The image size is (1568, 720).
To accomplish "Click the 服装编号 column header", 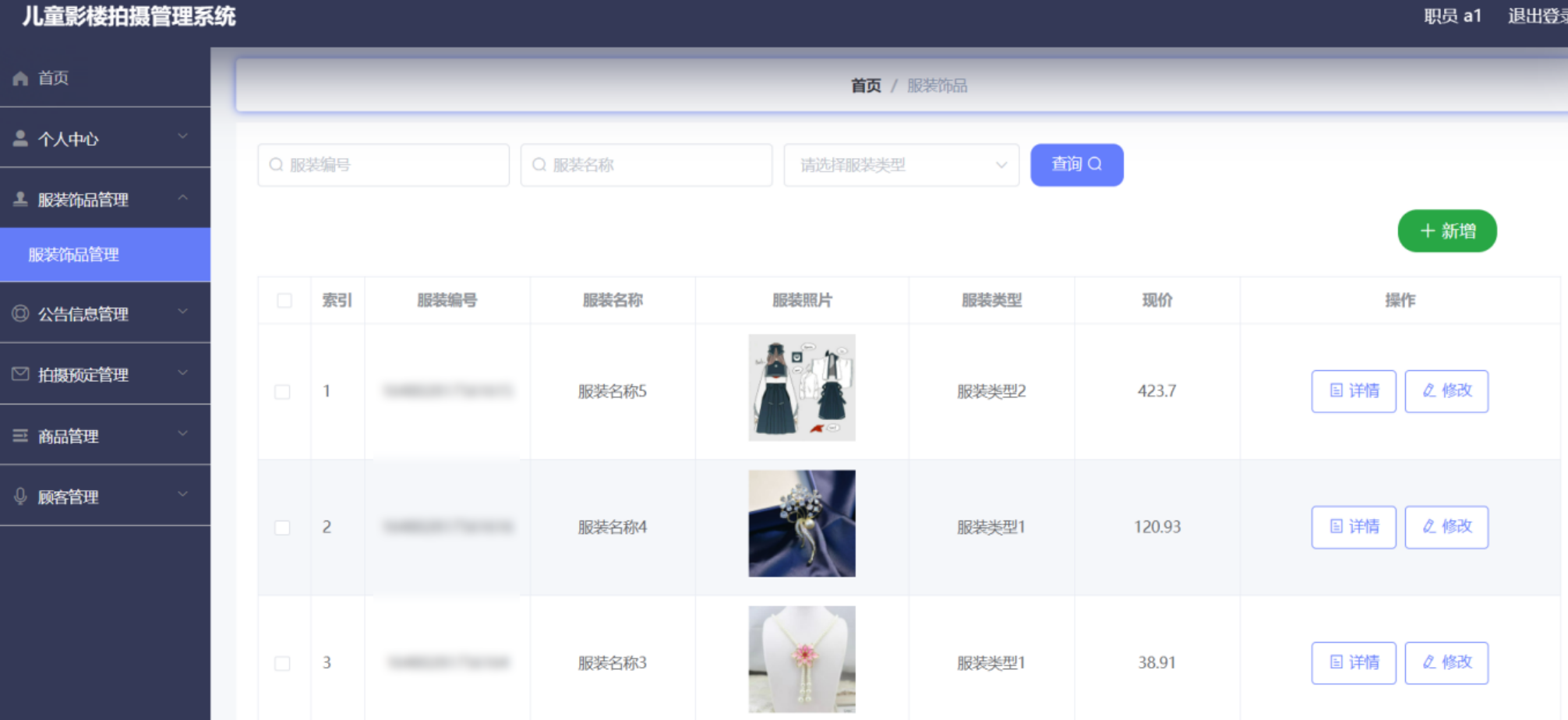I will tap(447, 300).
